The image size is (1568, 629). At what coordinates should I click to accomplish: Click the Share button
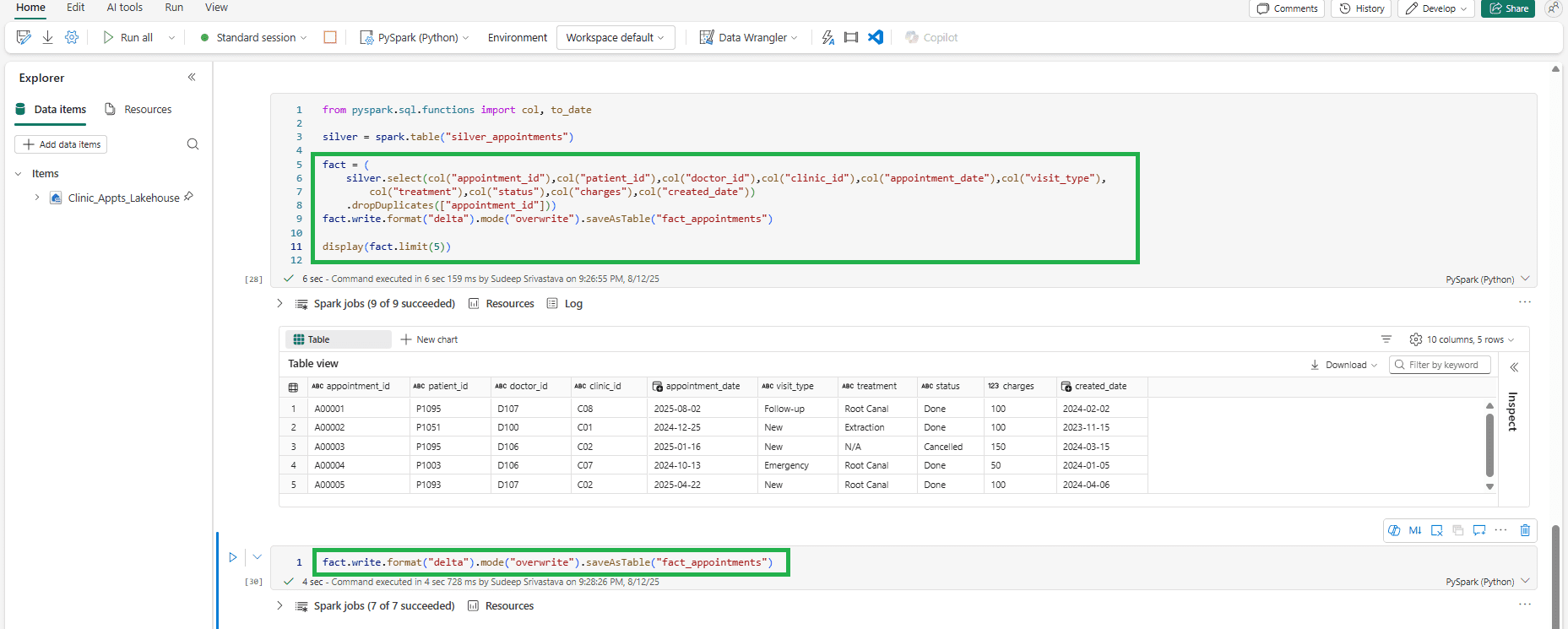point(1508,8)
